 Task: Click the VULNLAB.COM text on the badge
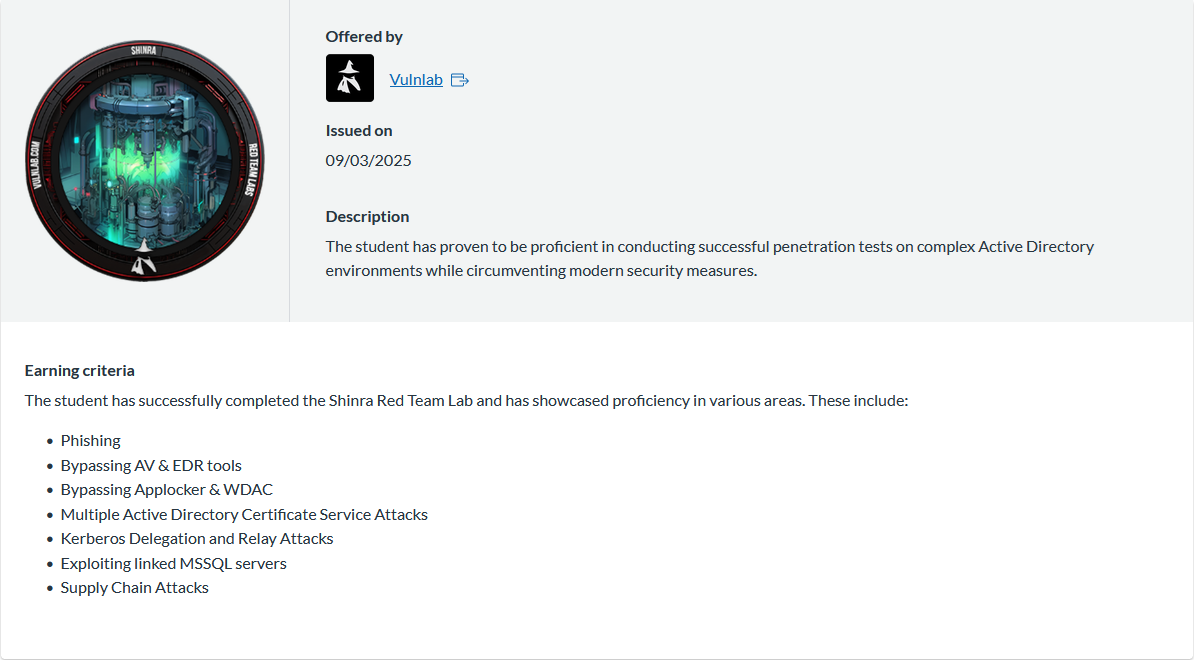pyautogui.click(x=36, y=164)
